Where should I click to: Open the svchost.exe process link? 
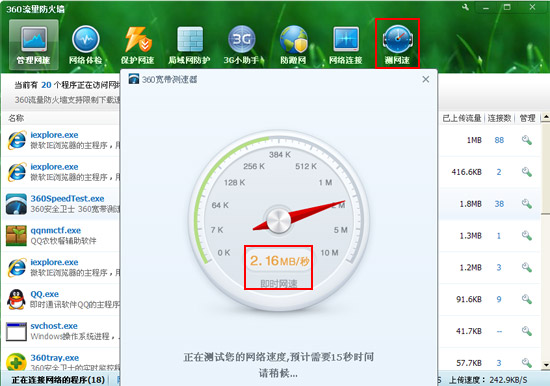[54, 326]
